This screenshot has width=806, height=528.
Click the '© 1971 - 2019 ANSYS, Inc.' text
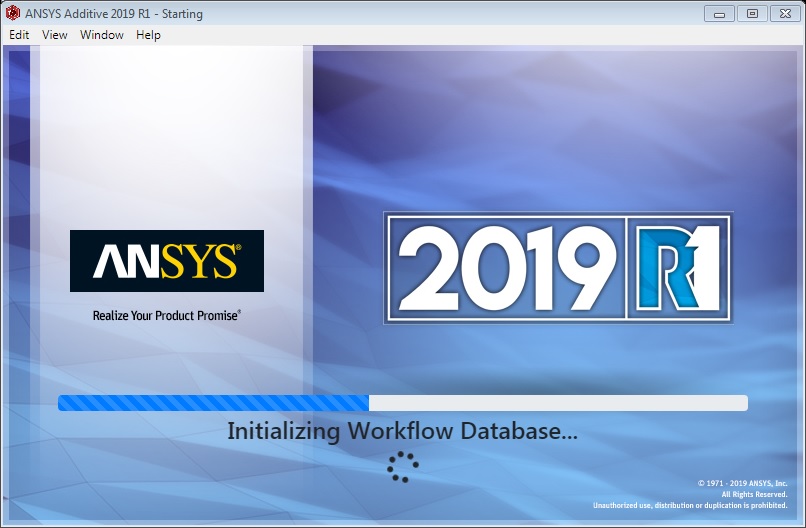[x=742, y=483]
